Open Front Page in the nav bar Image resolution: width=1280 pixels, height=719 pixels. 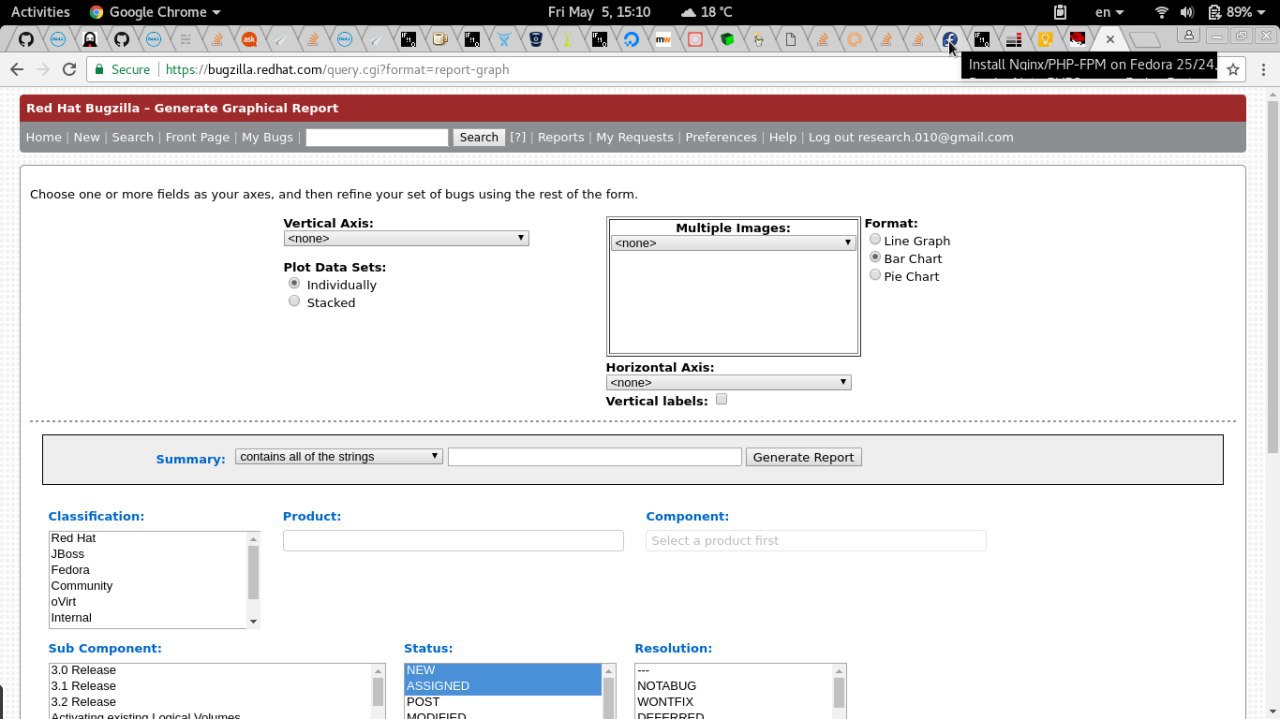(x=198, y=137)
